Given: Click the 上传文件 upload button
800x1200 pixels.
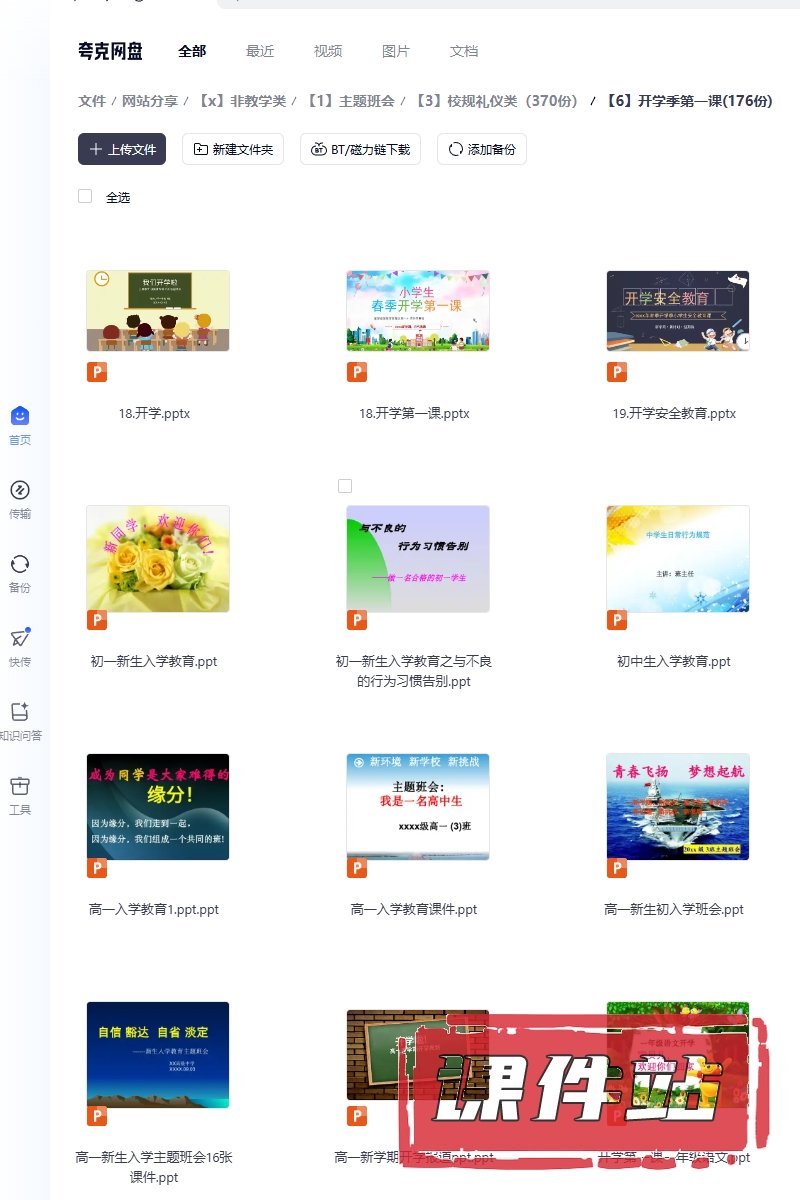Looking at the screenshot, I should pos(122,149).
